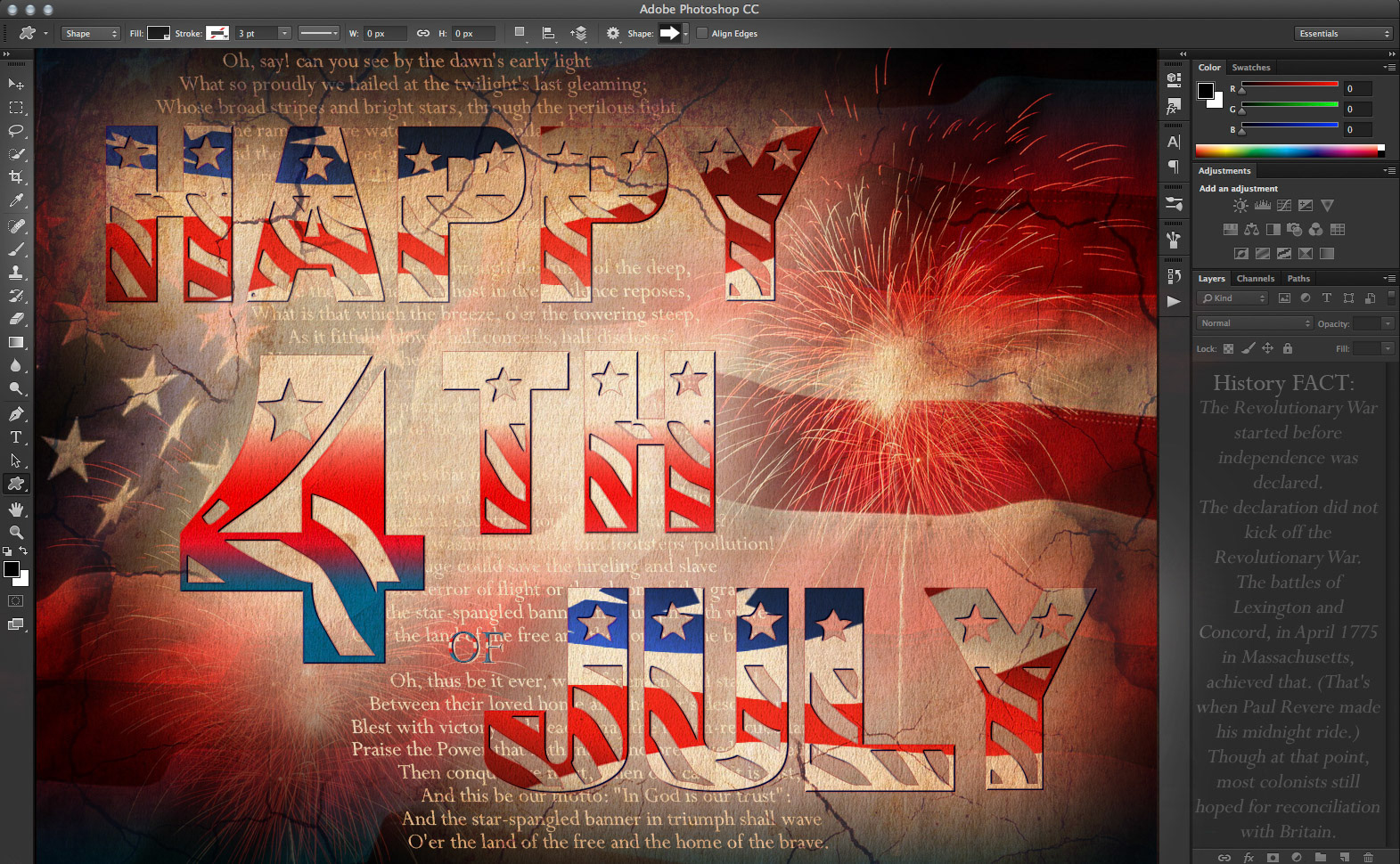Click the foreground color swatch in Color panel
Image resolution: width=1400 pixels, height=864 pixels.
[1206, 91]
